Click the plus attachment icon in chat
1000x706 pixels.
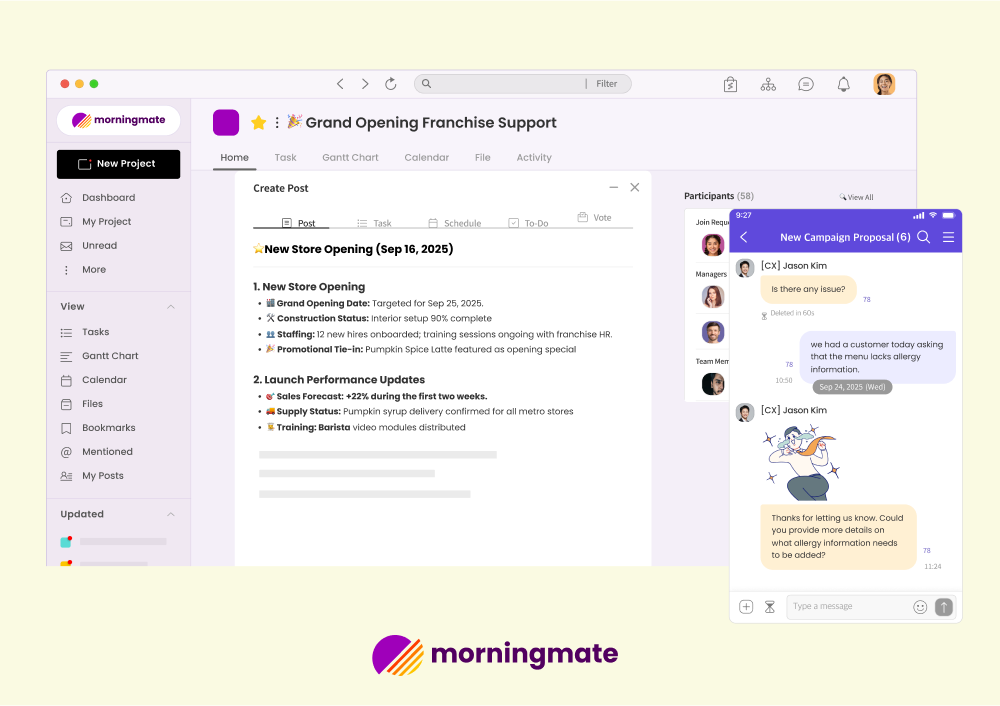tap(746, 607)
